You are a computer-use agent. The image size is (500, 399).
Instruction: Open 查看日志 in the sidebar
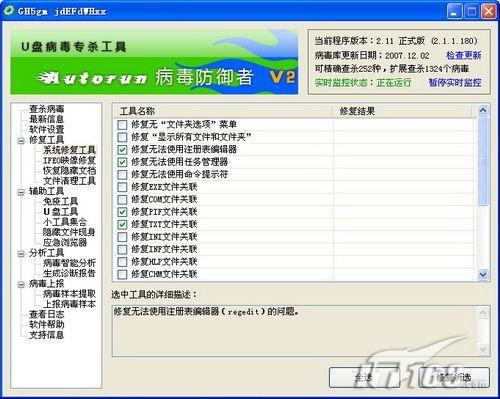point(46,314)
